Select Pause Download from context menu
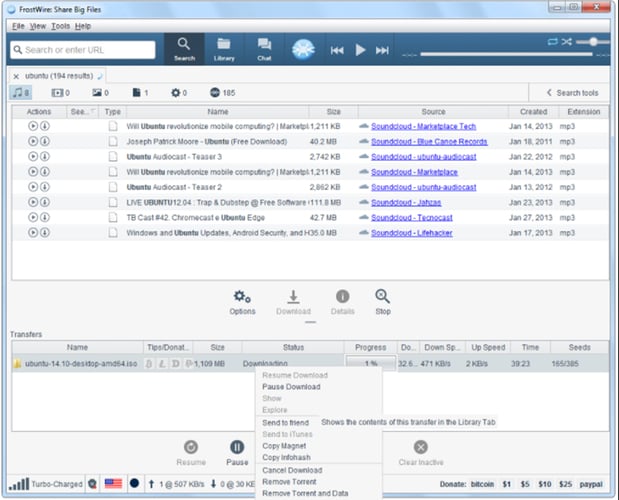Image resolution: width=619 pixels, height=500 pixels. coord(291,386)
